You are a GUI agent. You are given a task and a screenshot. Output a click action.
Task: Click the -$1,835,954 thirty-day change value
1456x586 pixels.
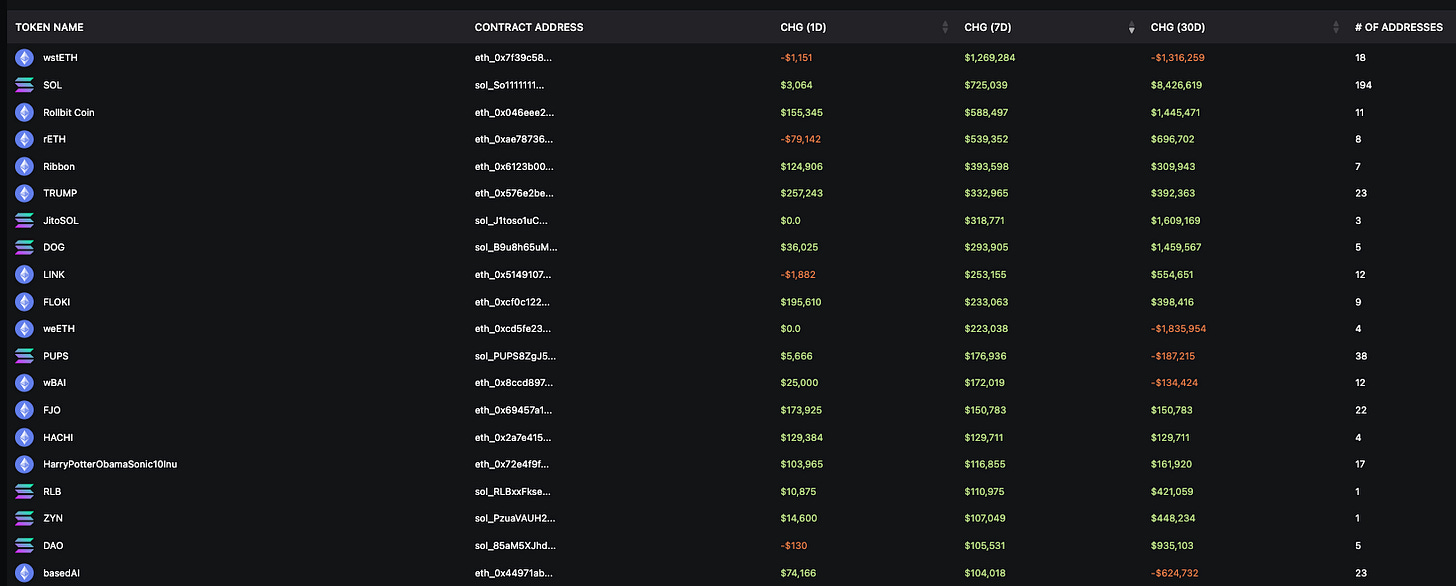pos(1179,328)
